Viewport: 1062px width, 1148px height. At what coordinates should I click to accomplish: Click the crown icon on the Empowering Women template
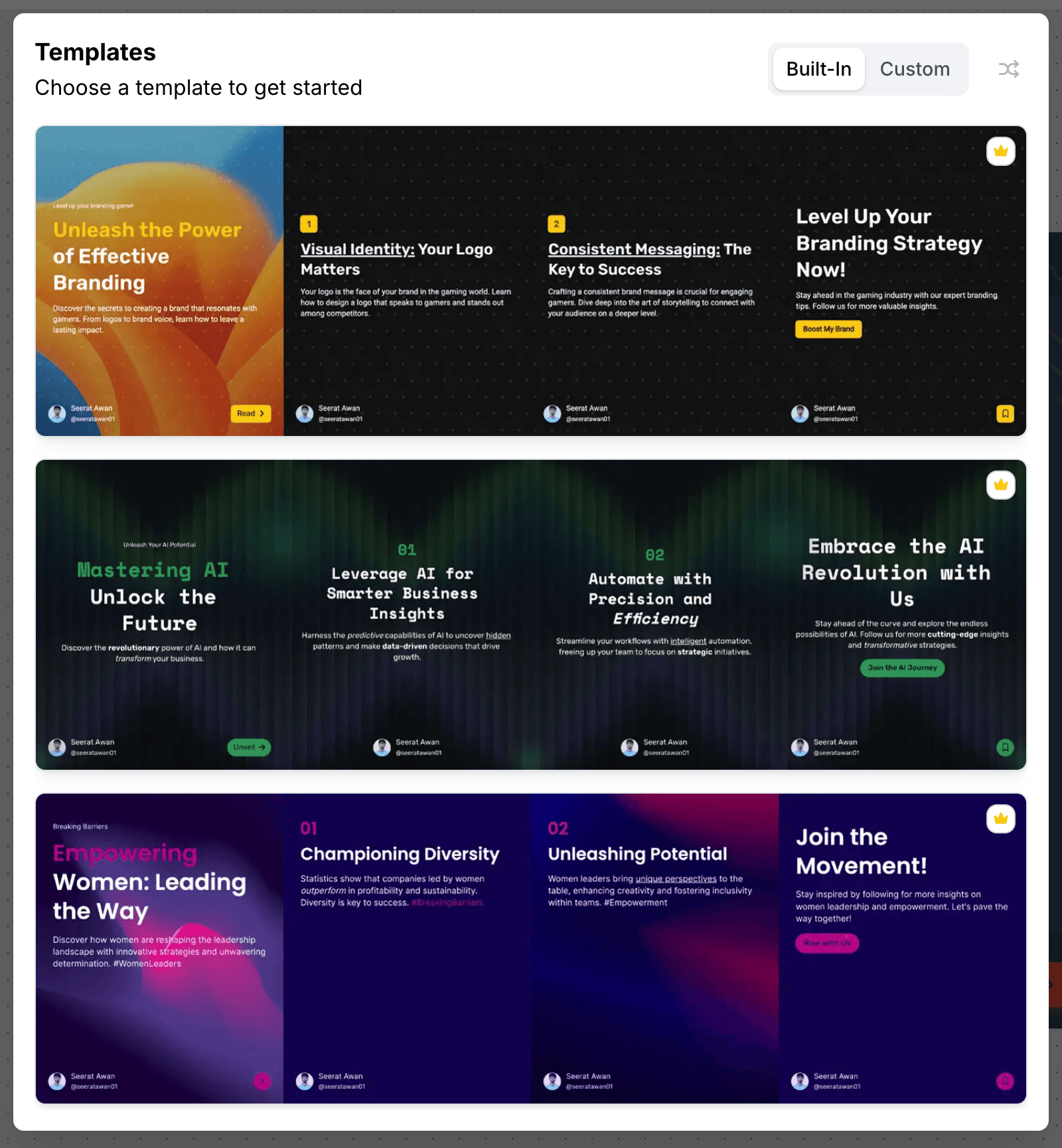tap(1001, 819)
